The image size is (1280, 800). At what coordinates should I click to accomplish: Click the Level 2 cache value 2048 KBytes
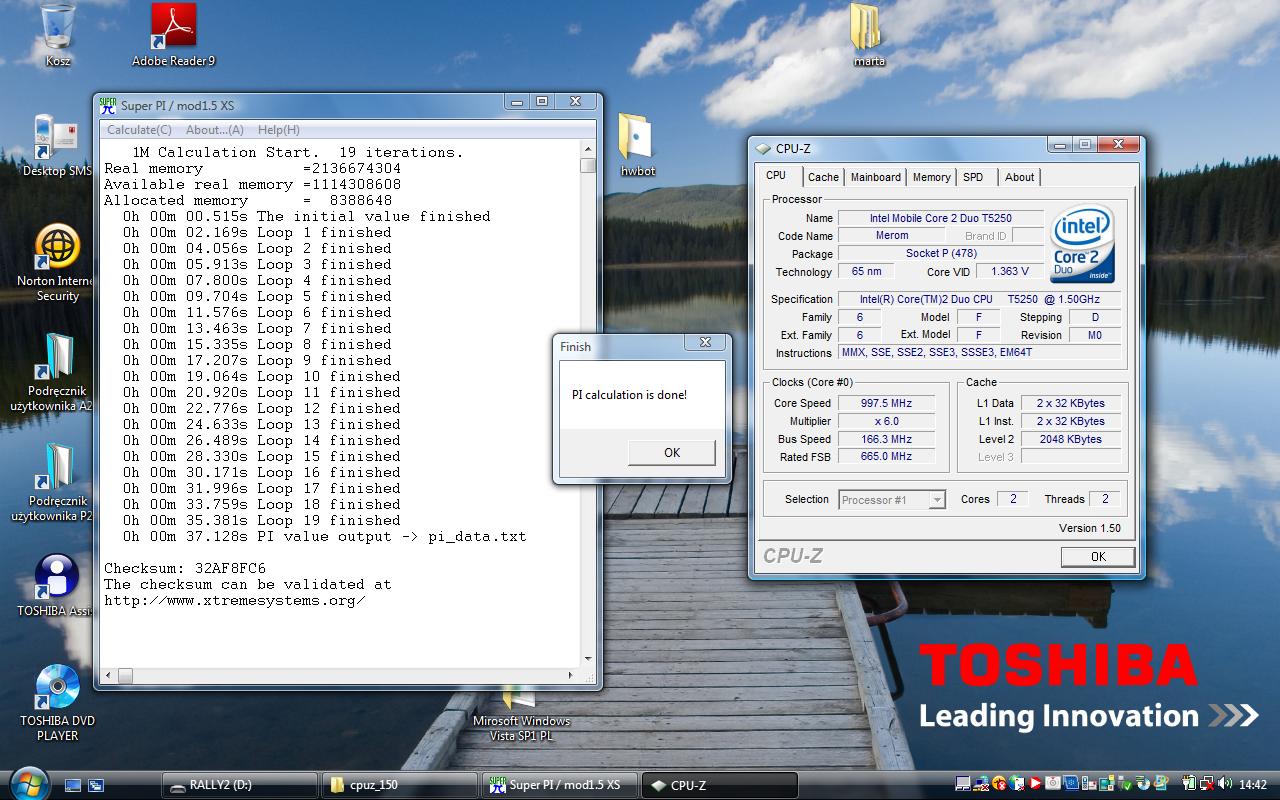tap(1069, 439)
